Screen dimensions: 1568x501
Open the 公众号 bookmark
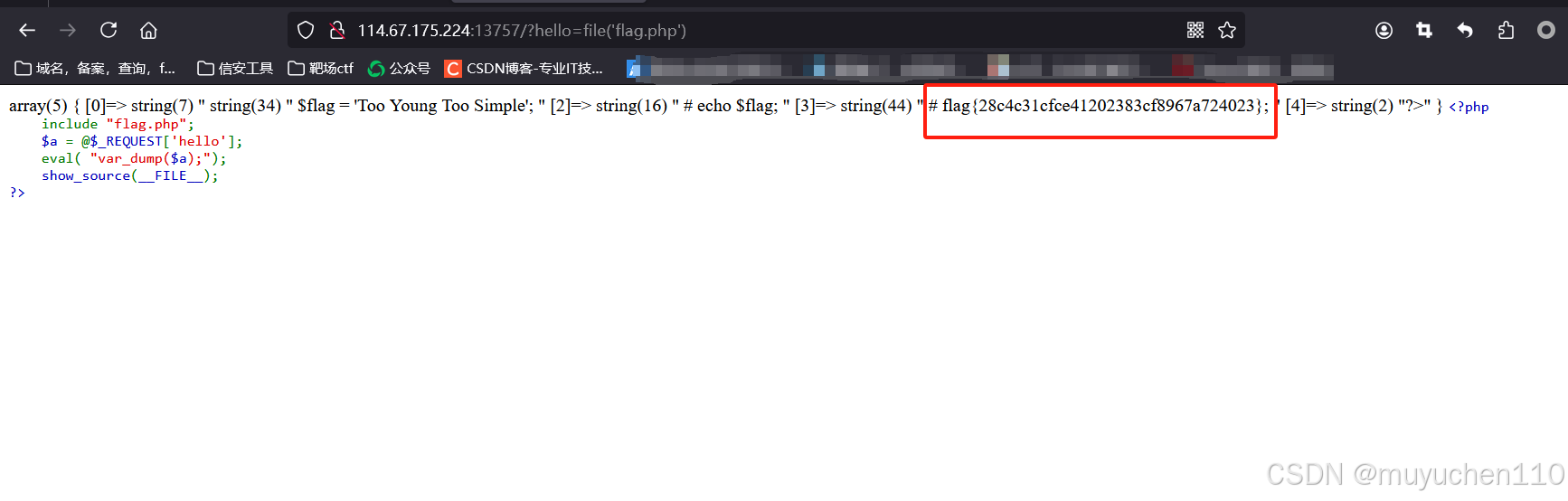[x=399, y=69]
